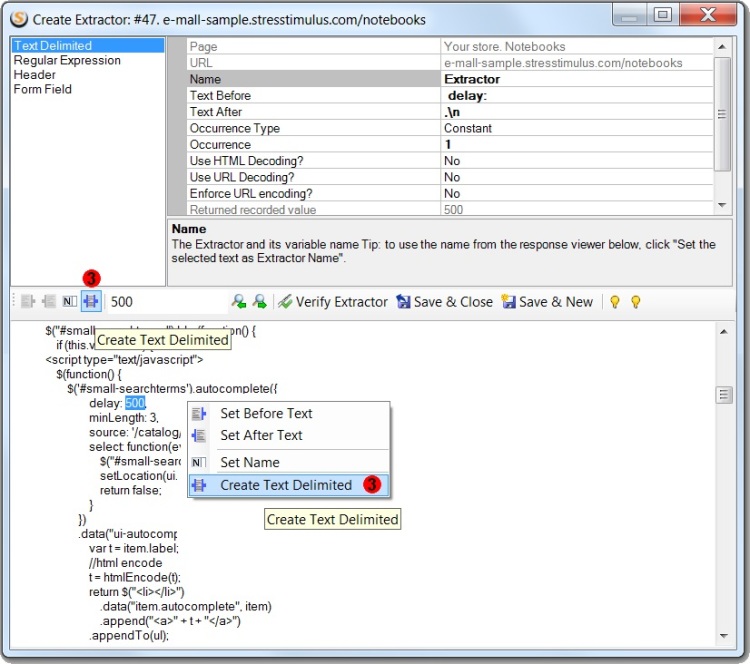Click the Set After Text menu icon
The image size is (750, 664).
point(199,435)
